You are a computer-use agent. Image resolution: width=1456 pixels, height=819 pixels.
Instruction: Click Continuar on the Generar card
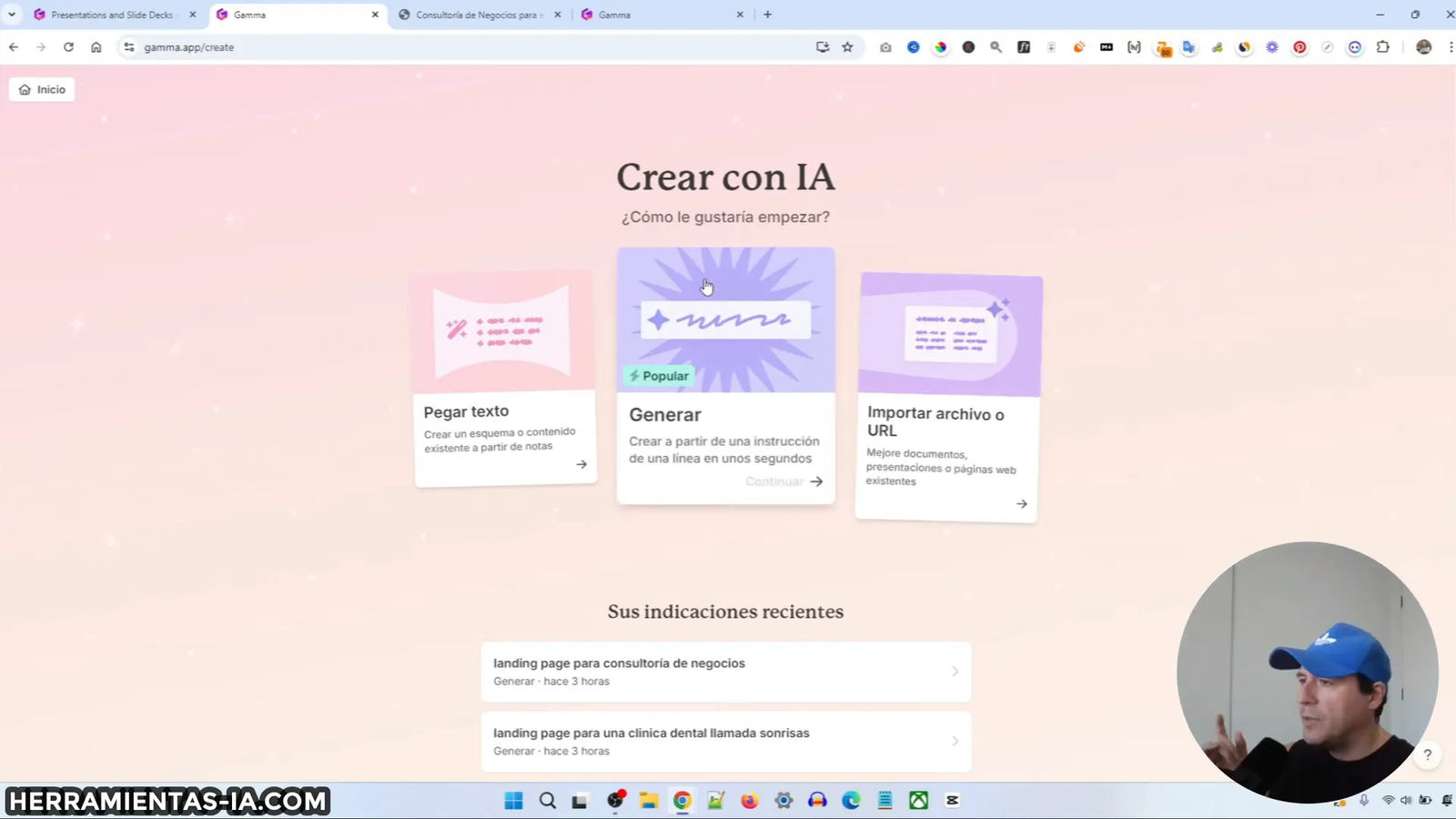(783, 480)
